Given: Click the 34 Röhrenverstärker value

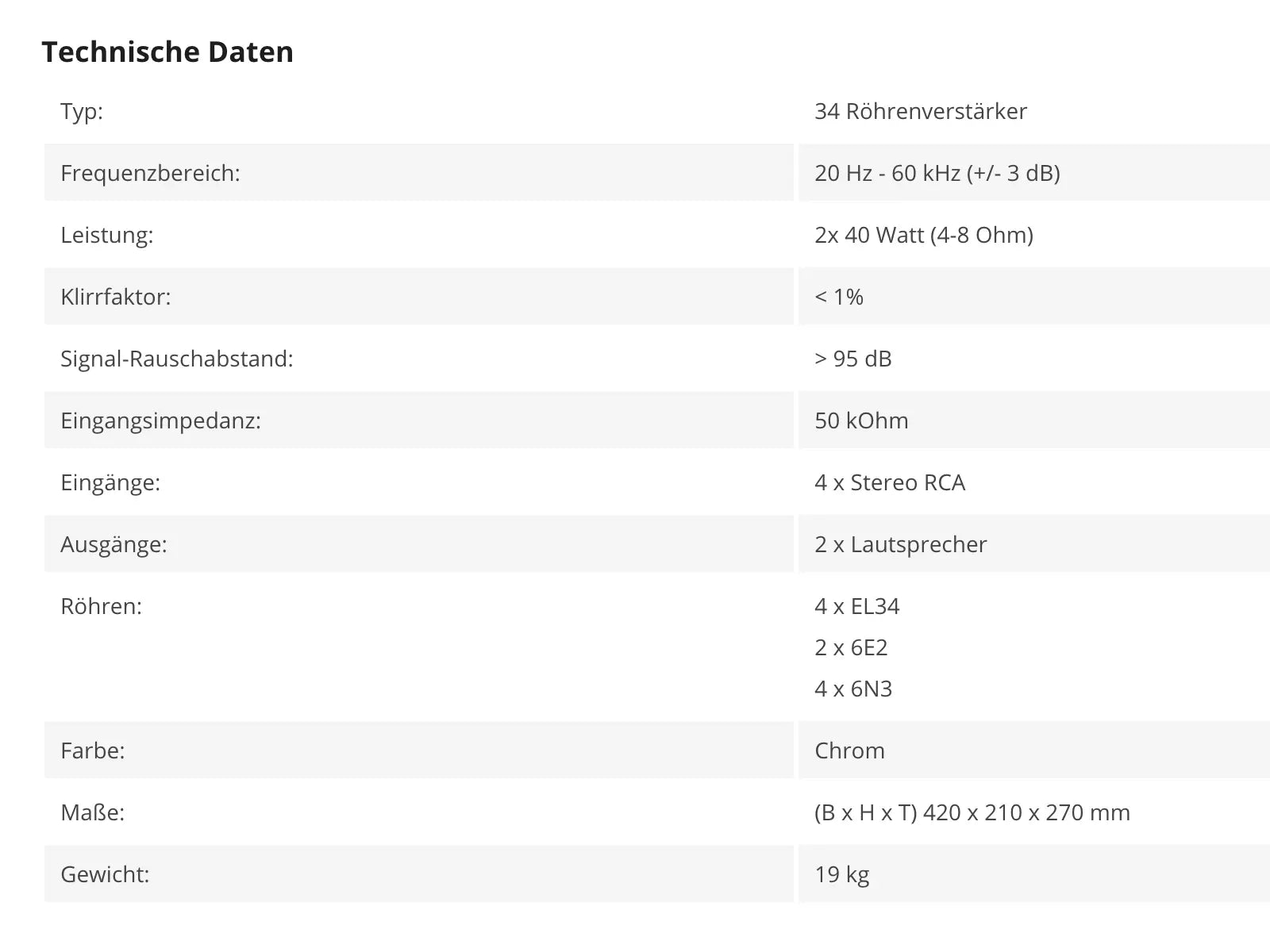Looking at the screenshot, I should [921, 111].
